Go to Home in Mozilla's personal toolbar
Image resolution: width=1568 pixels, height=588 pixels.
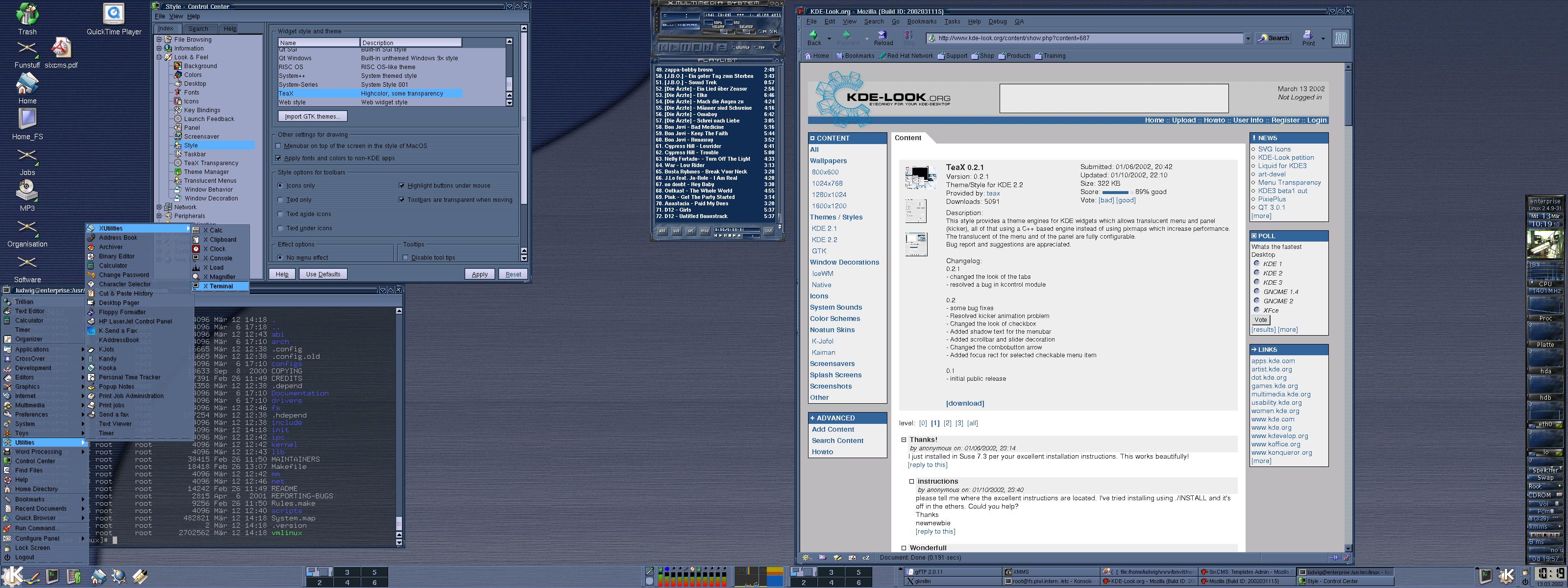817,55
